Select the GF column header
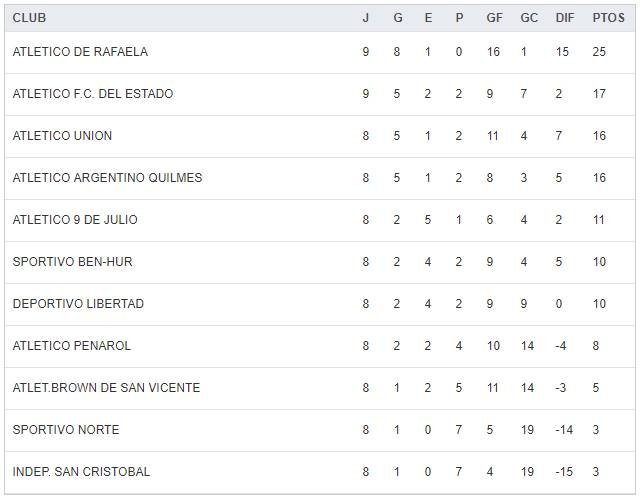 [494, 18]
